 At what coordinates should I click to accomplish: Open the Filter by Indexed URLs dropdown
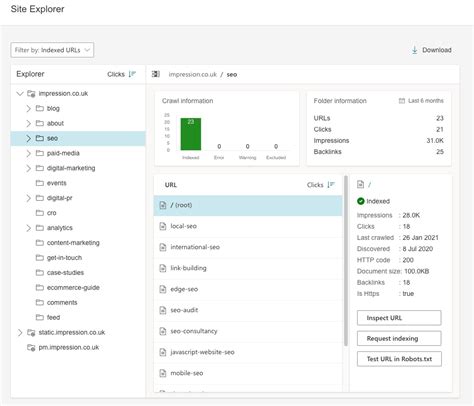coord(52,50)
